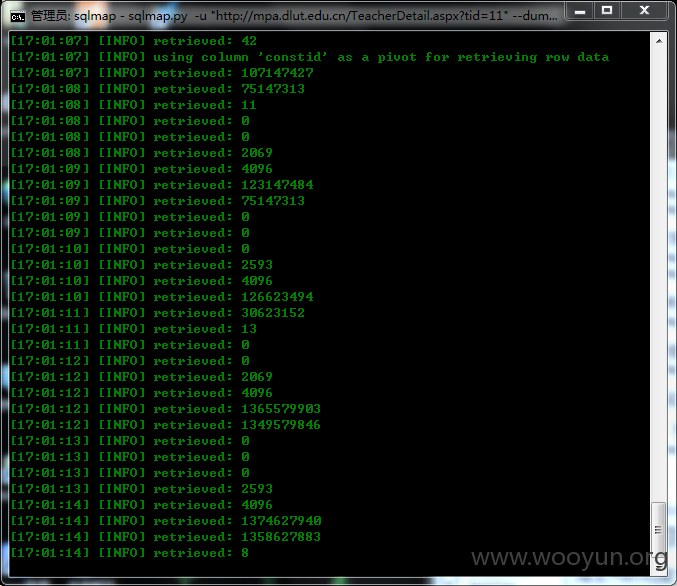Minimize the sqlmap console window
Viewport: 677px width, 586px height.
pos(580,11)
